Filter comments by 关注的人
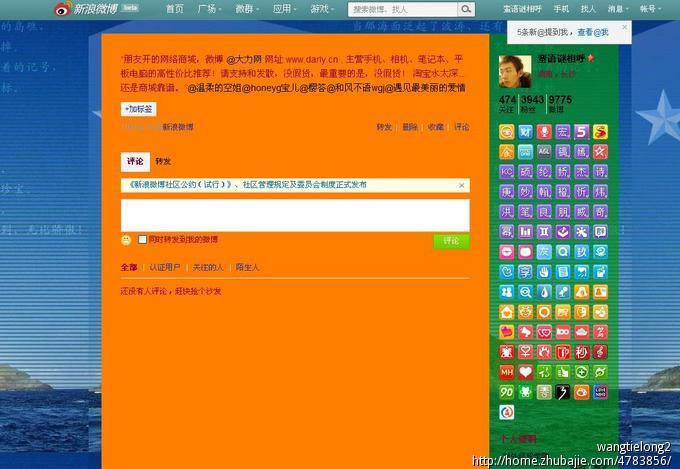The image size is (680, 469). (208, 267)
